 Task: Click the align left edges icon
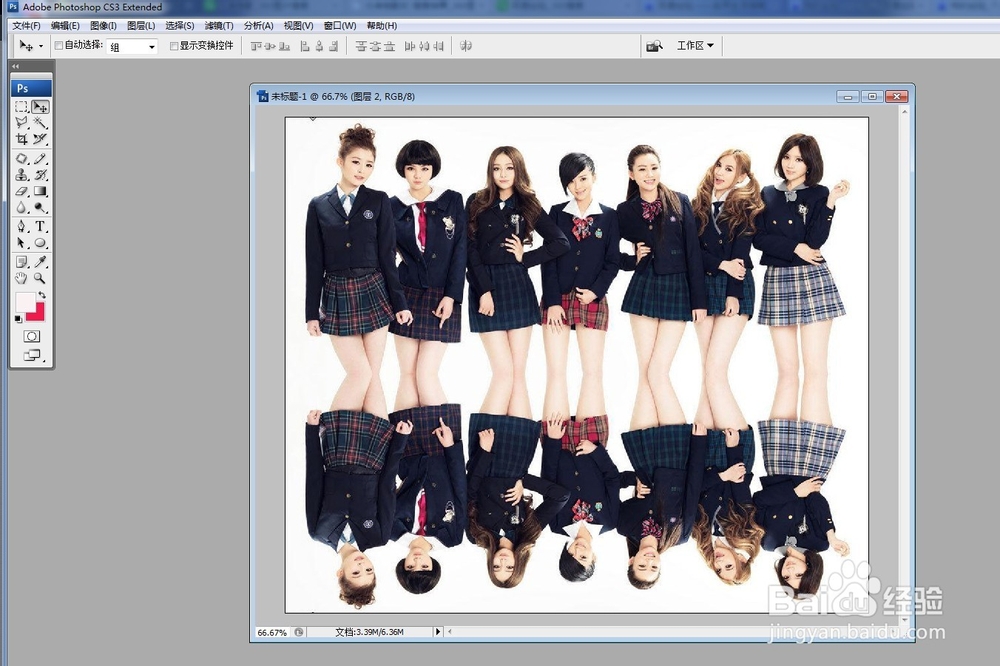(305, 46)
